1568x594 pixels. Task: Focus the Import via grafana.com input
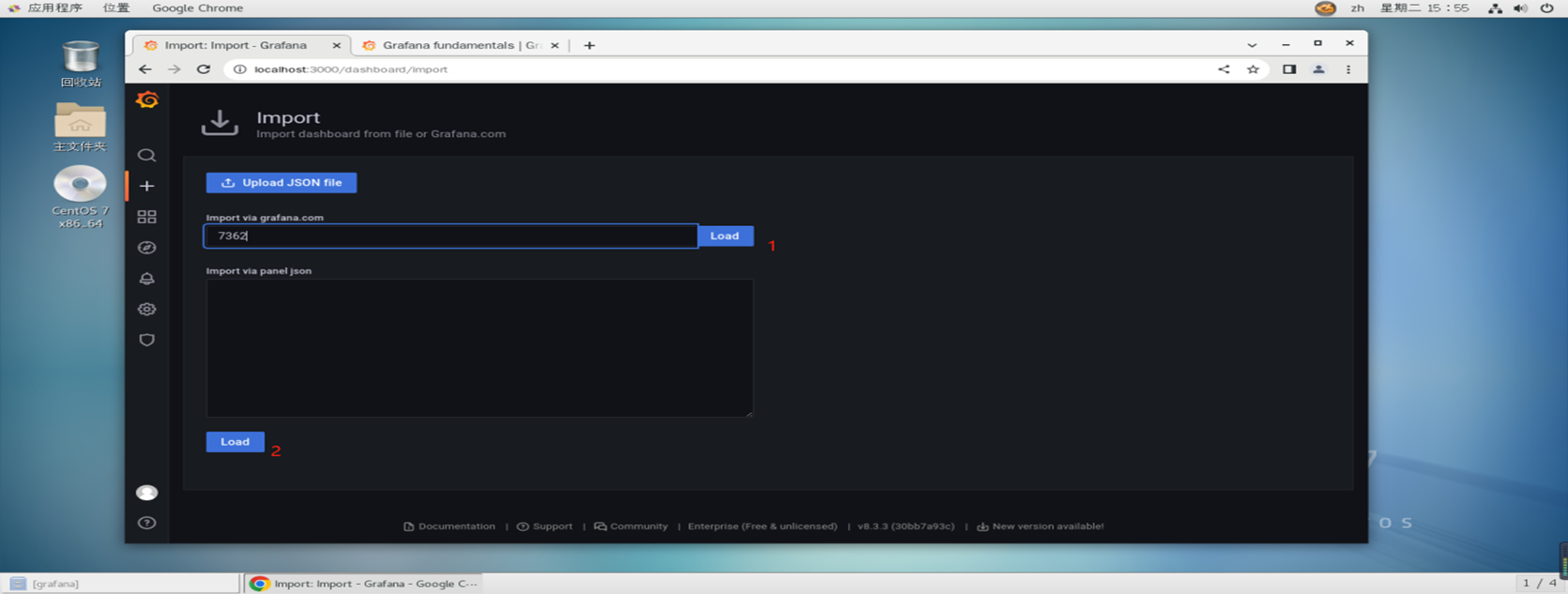pyautogui.click(x=450, y=236)
